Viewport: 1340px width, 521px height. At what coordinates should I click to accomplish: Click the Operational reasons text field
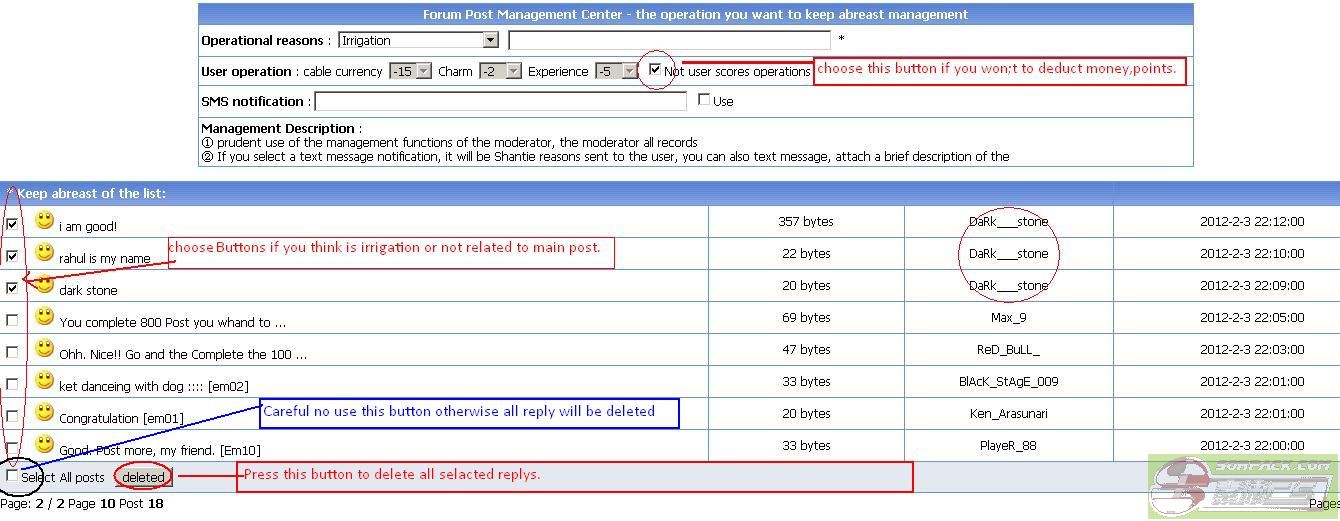669,41
